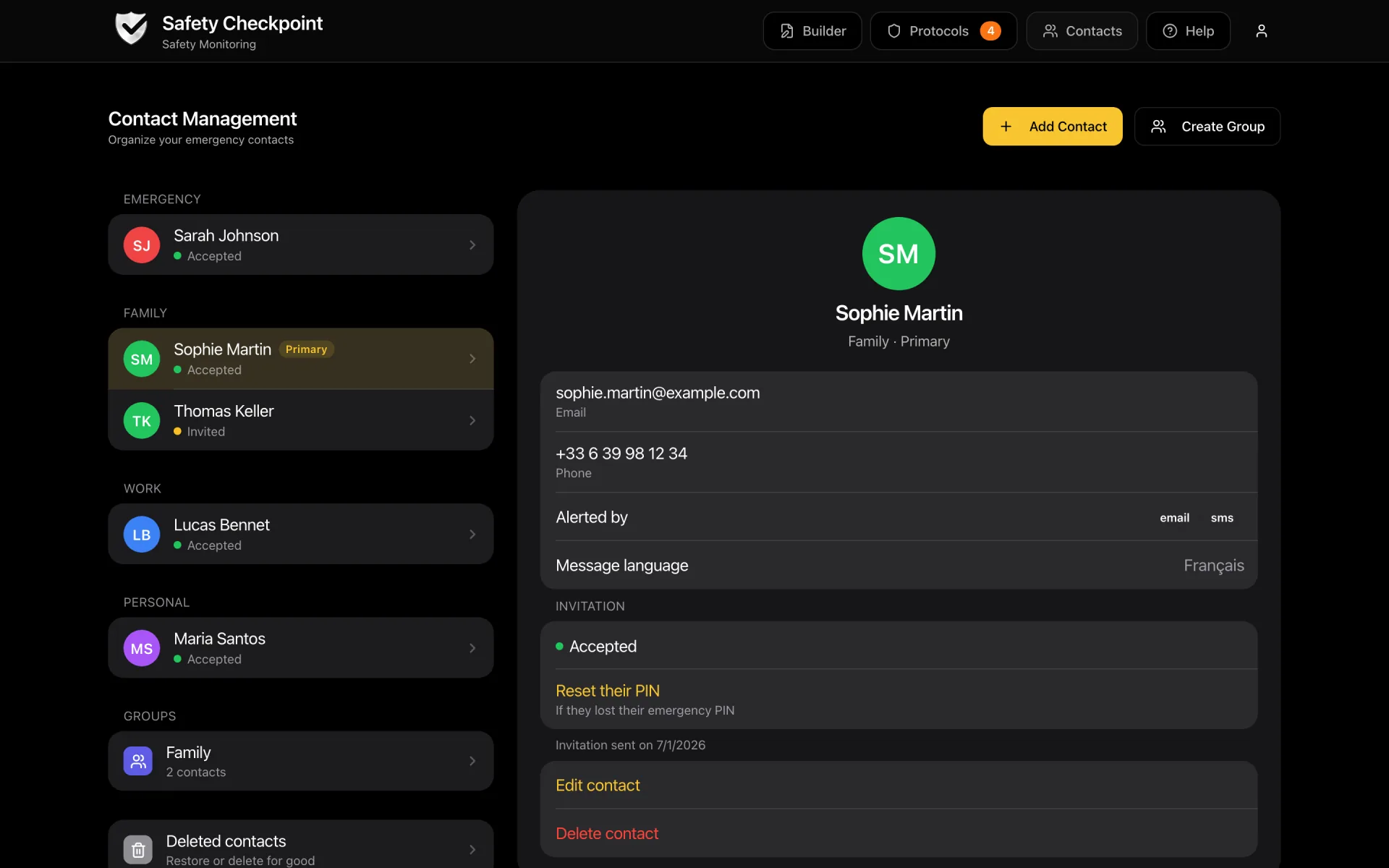Switch to the Contacts tab
This screenshot has width=1389, height=868.
point(1082,31)
